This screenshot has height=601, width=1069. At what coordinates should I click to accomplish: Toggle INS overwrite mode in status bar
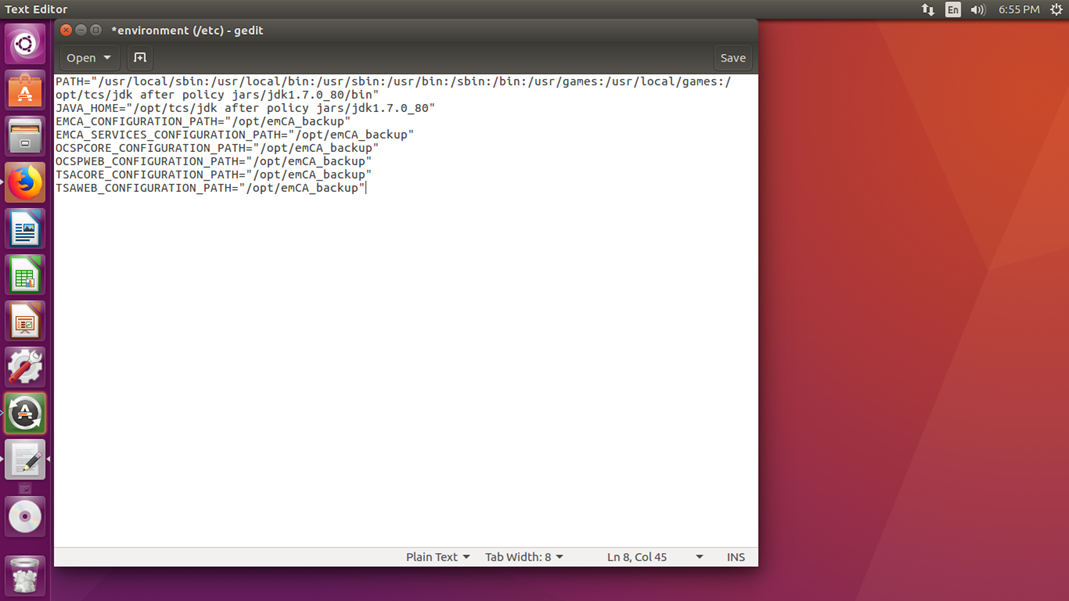pos(735,557)
